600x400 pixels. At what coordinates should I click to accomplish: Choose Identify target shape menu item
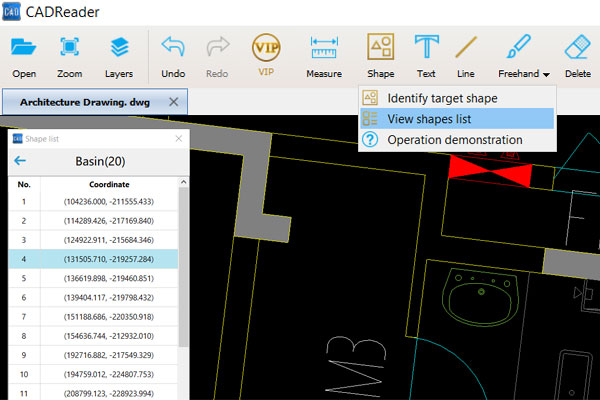click(x=457, y=98)
